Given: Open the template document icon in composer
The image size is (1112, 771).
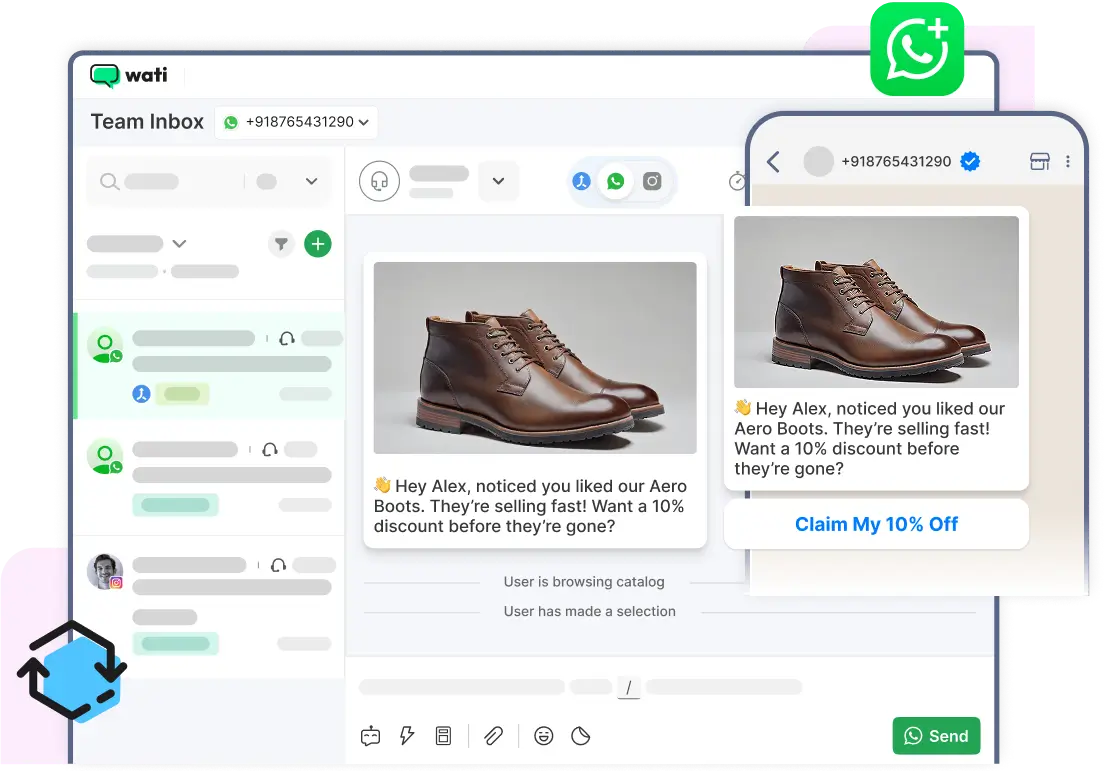Looking at the screenshot, I should click(443, 736).
